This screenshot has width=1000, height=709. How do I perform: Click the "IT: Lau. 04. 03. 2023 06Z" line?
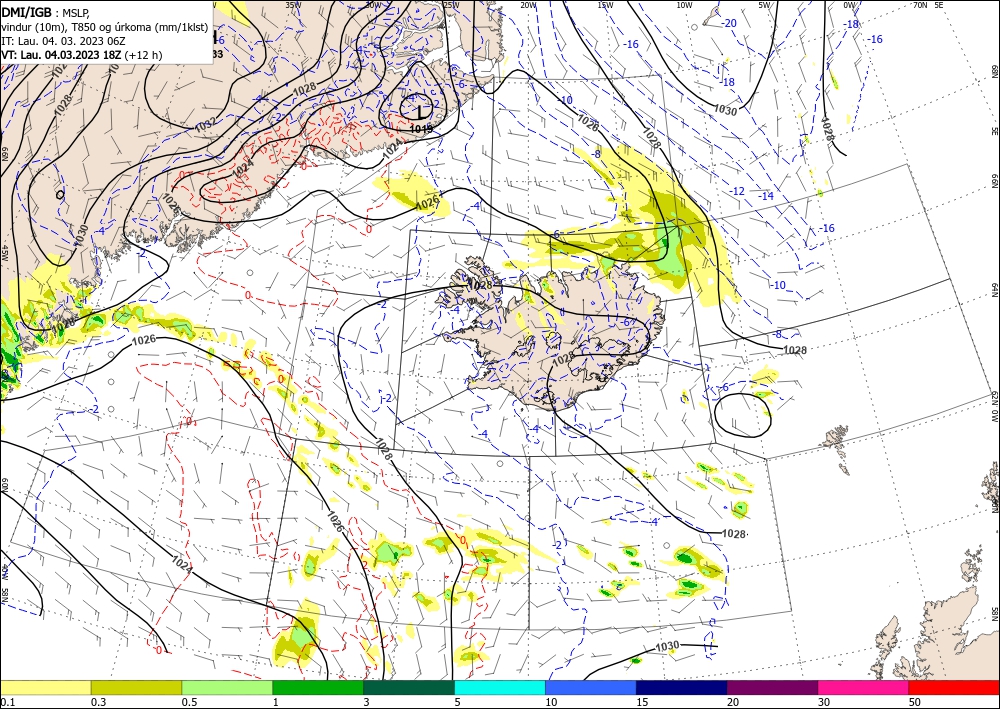point(64,40)
